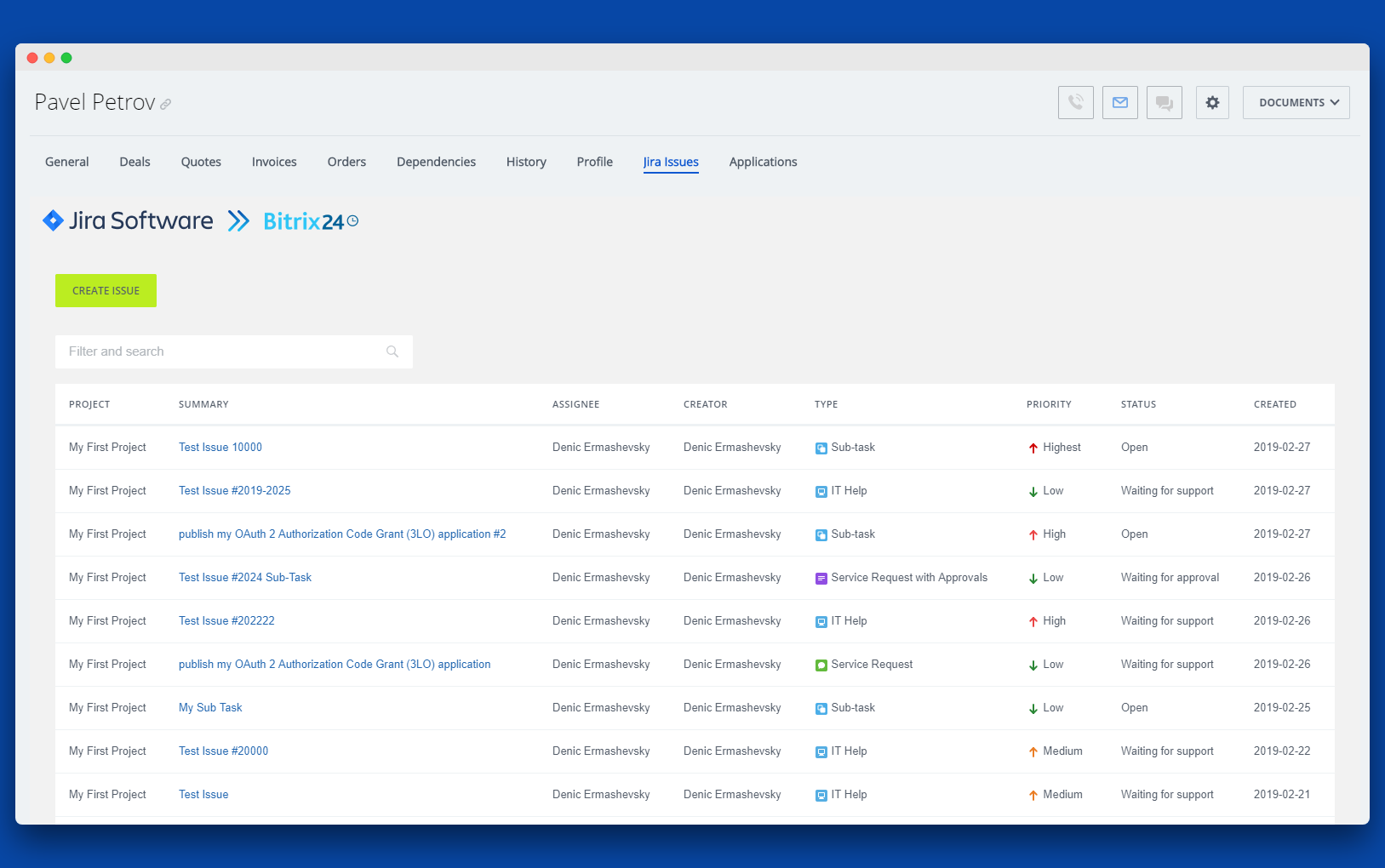Click the search magnifier icon
Image resolution: width=1385 pixels, height=868 pixels.
coord(392,351)
